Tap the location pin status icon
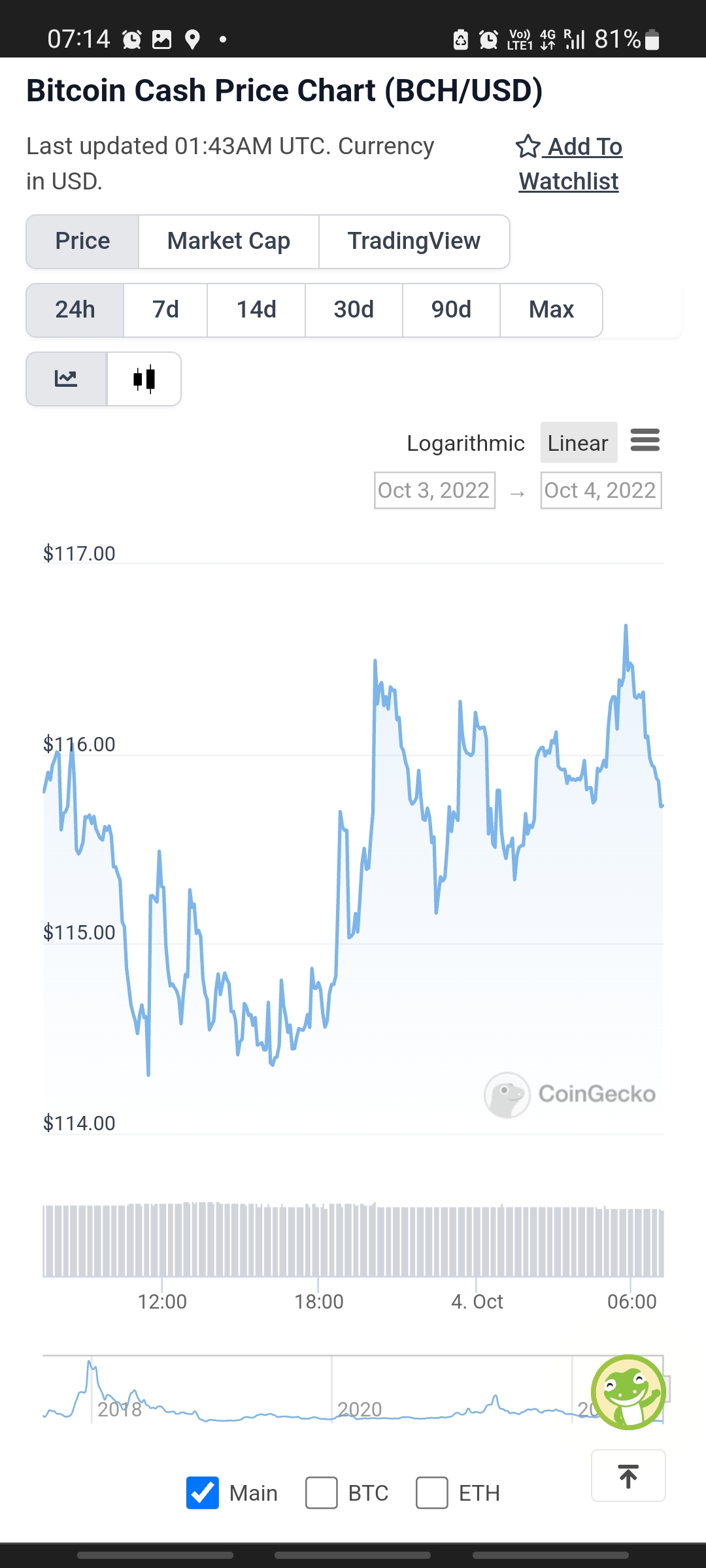Screen dimensions: 706x1568 tap(192, 40)
